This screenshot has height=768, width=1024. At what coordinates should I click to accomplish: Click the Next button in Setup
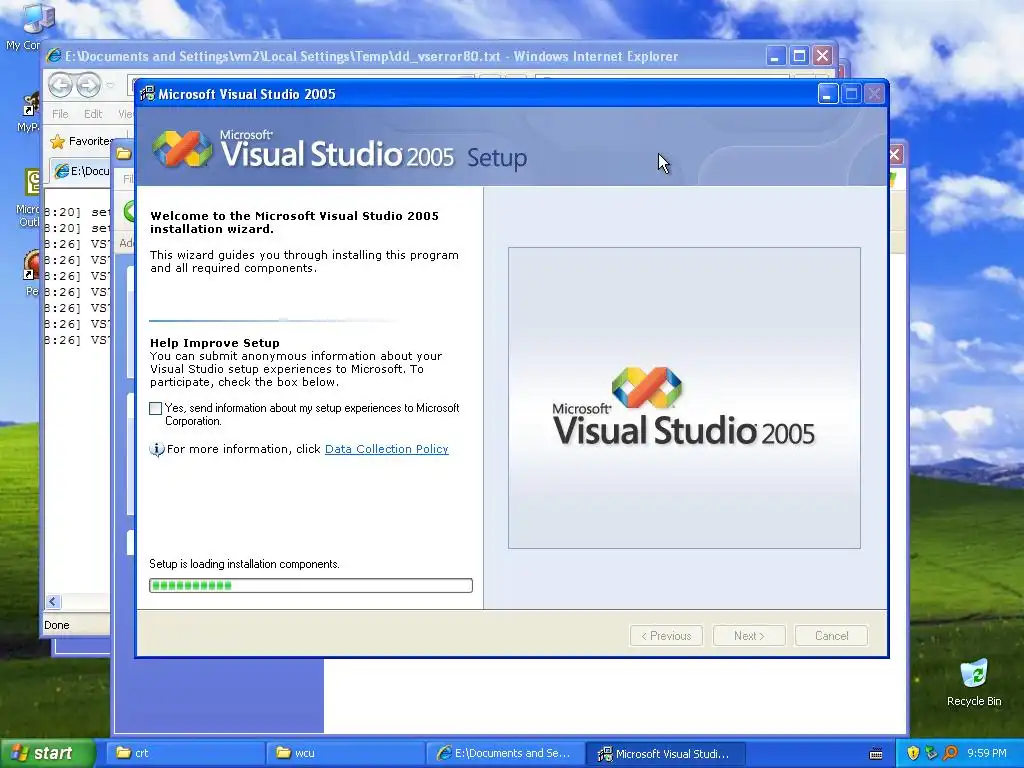pyautogui.click(x=748, y=636)
